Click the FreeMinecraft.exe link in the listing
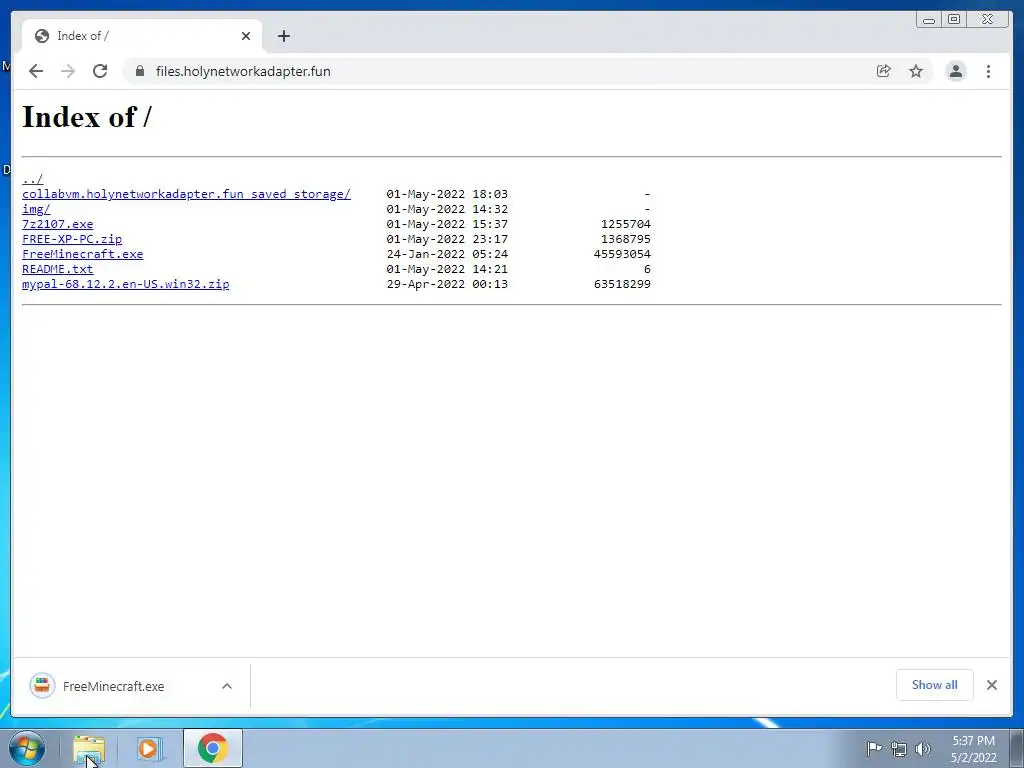This screenshot has width=1024, height=768. pos(82,254)
